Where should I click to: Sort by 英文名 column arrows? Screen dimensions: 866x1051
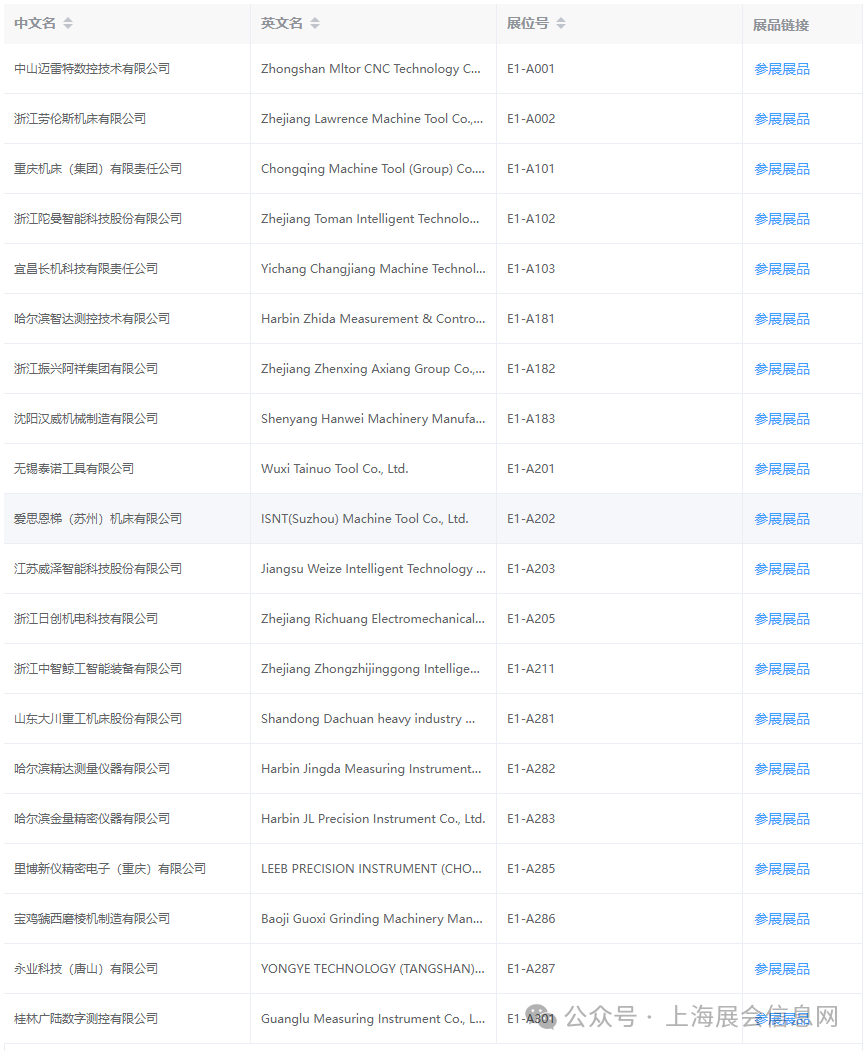[x=315, y=23]
